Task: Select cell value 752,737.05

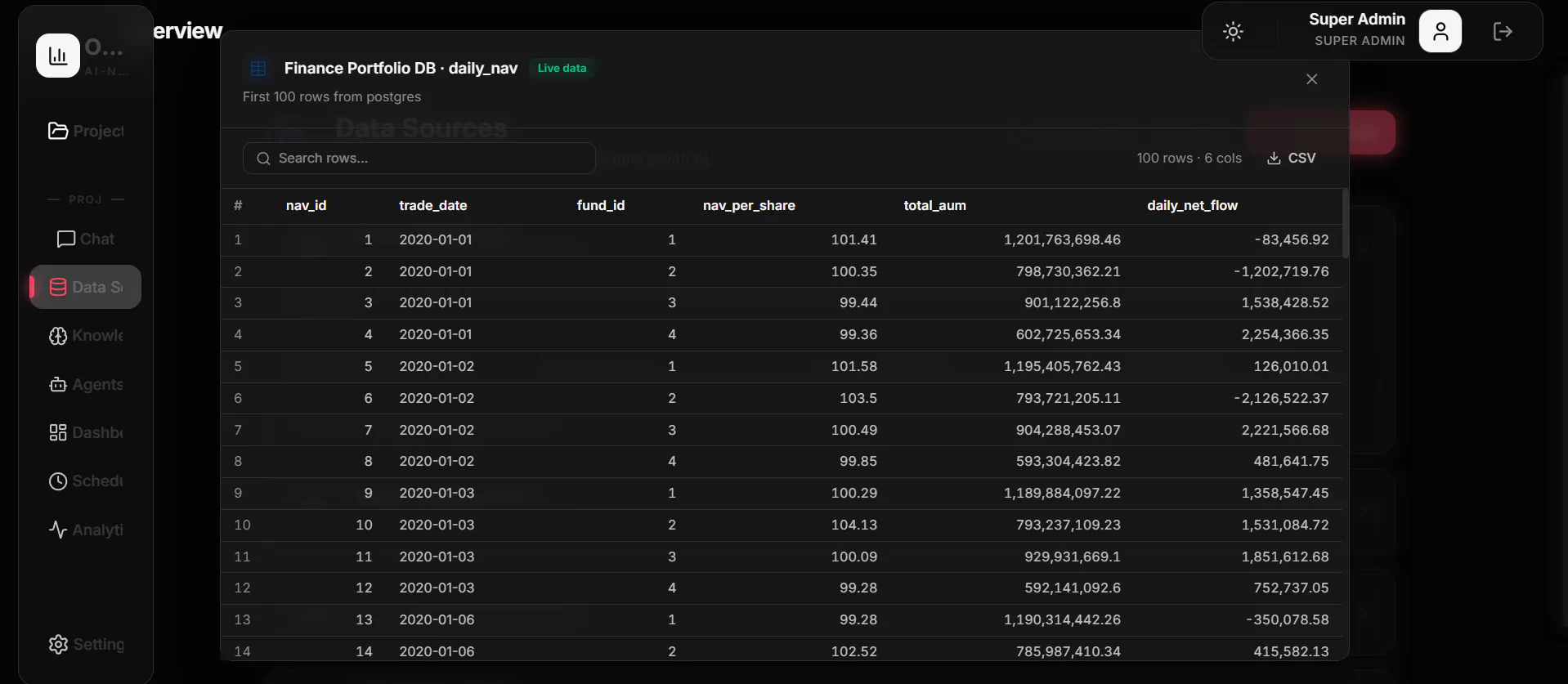Action: 1292,588
